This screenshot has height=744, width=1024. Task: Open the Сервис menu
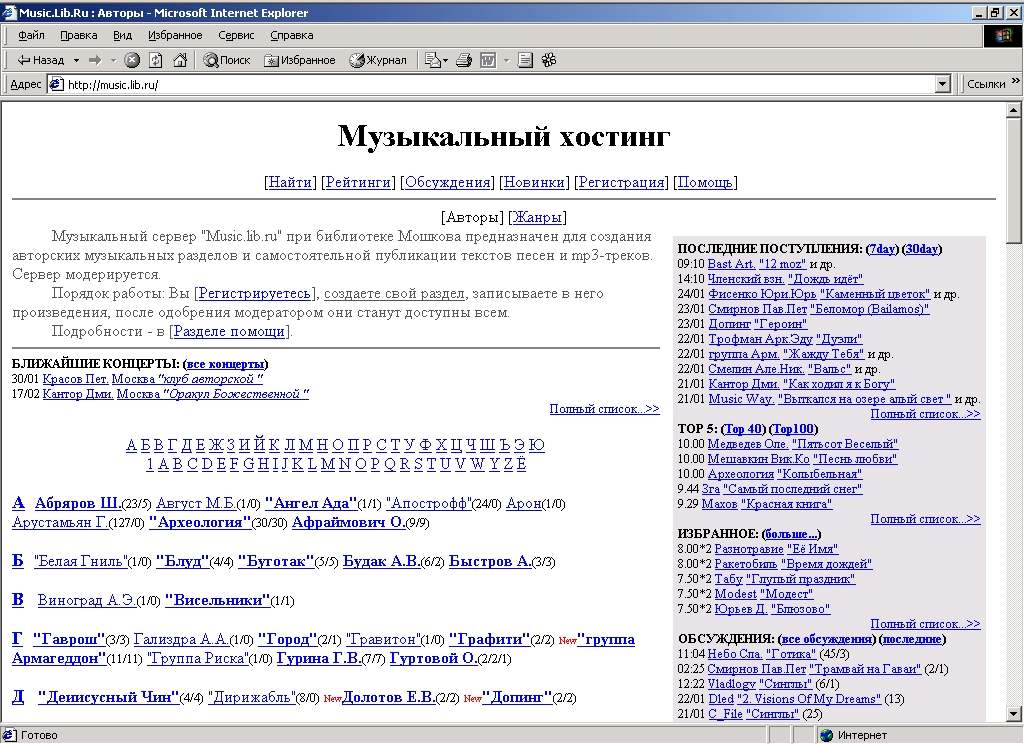click(x=236, y=35)
